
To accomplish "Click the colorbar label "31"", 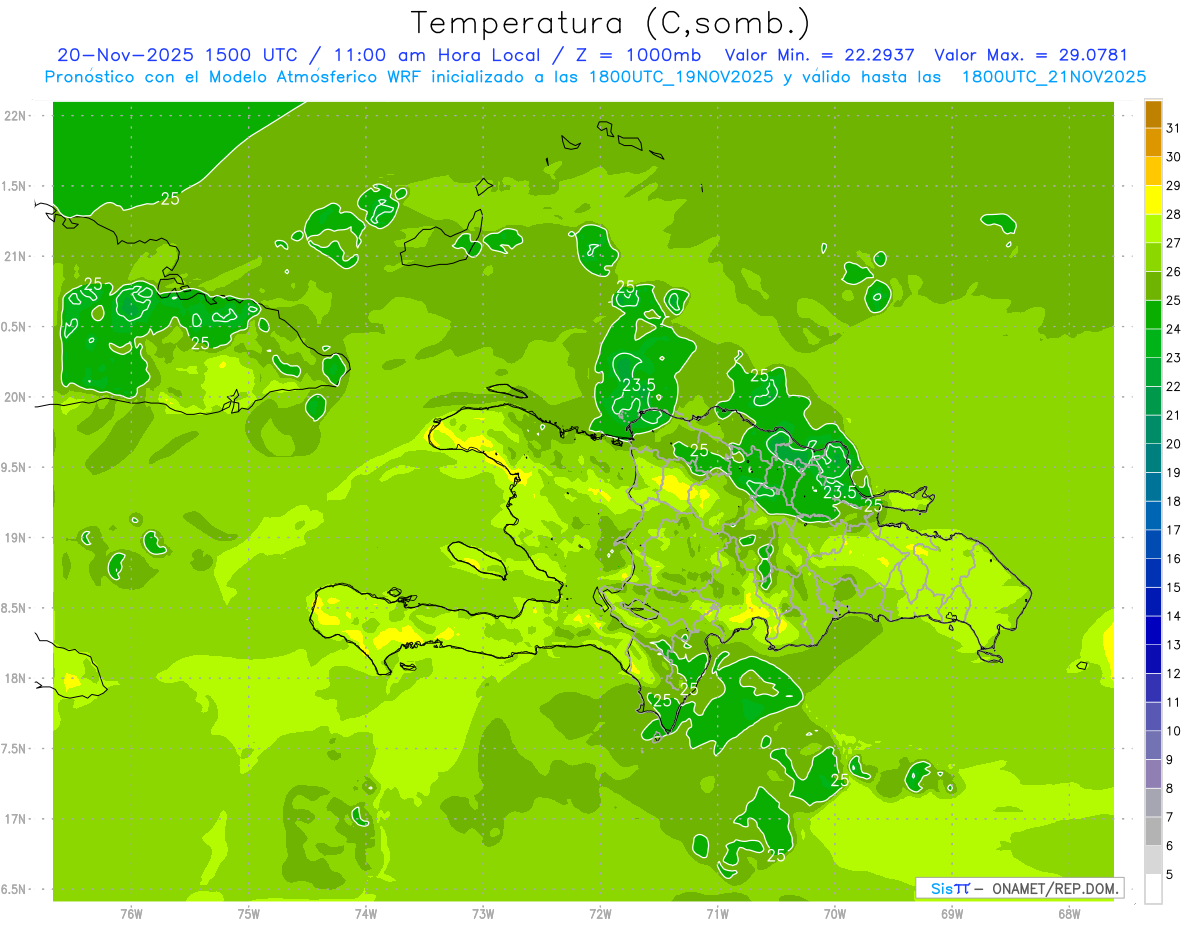I will (1174, 128).
